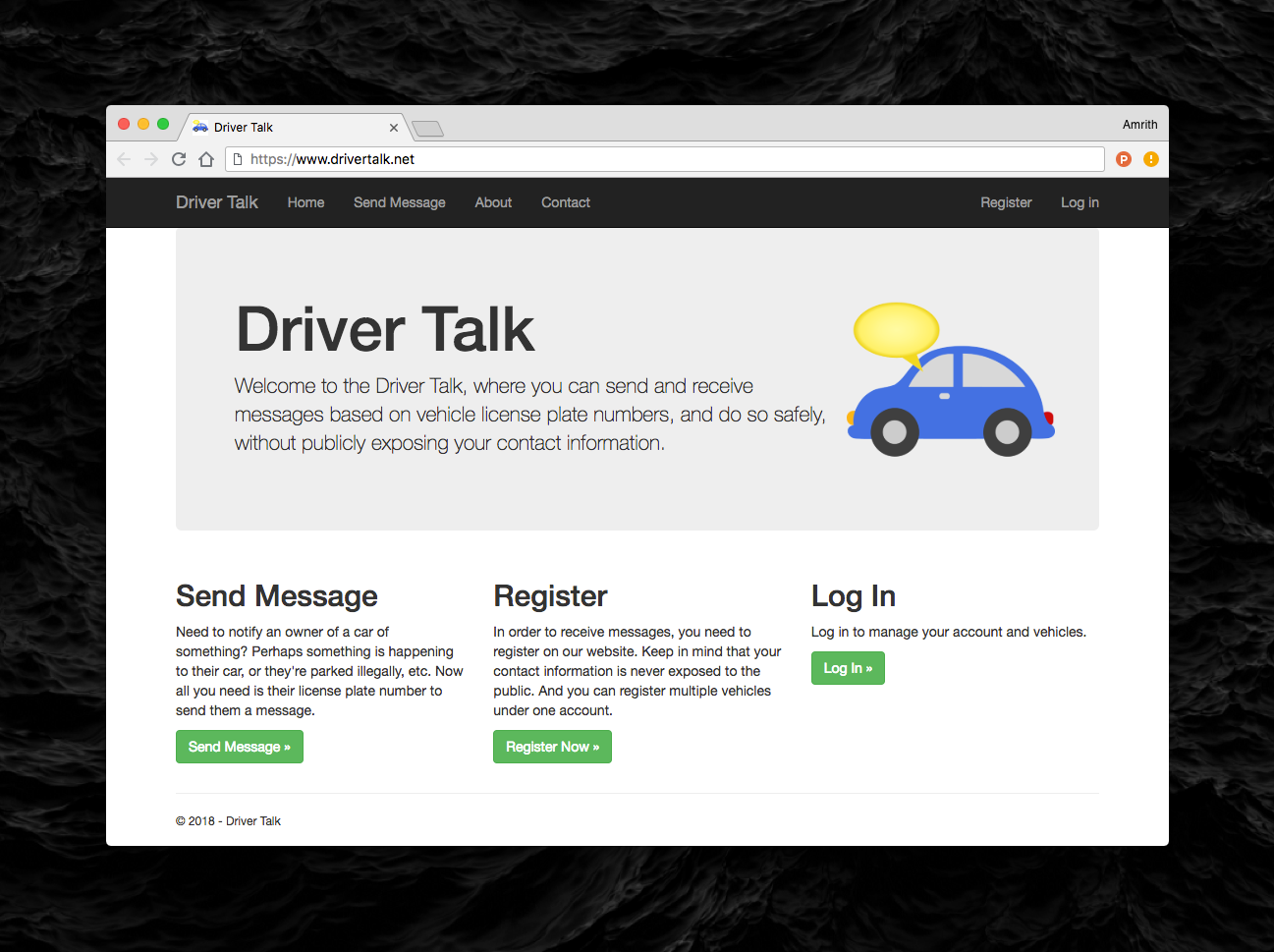The width and height of the screenshot is (1274, 952).
Task: Click Log in in the top navigation
Action: point(1080,202)
